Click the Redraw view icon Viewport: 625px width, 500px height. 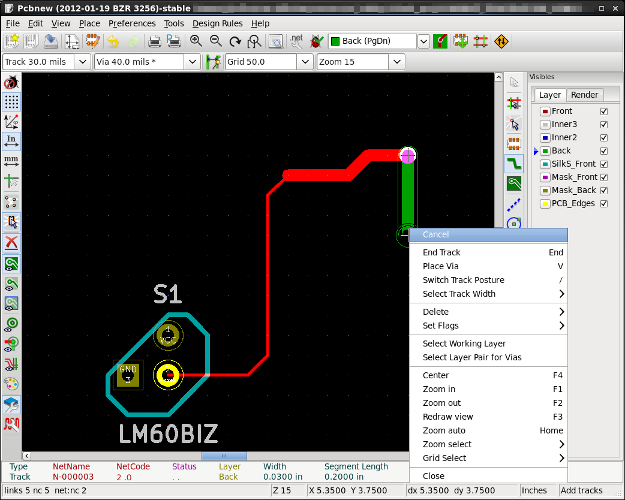[x=235, y=41]
